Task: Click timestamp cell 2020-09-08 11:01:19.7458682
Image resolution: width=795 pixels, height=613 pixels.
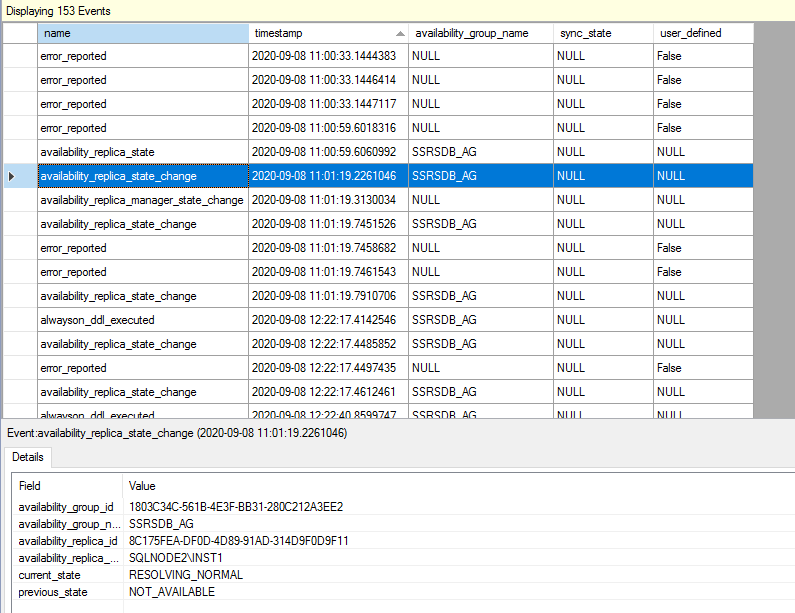Action: coord(324,248)
